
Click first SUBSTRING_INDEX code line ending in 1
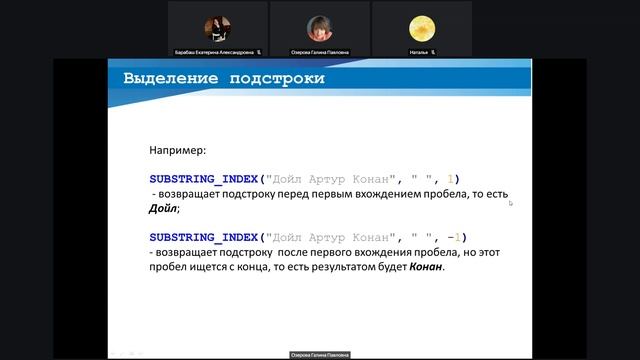click(304, 179)
